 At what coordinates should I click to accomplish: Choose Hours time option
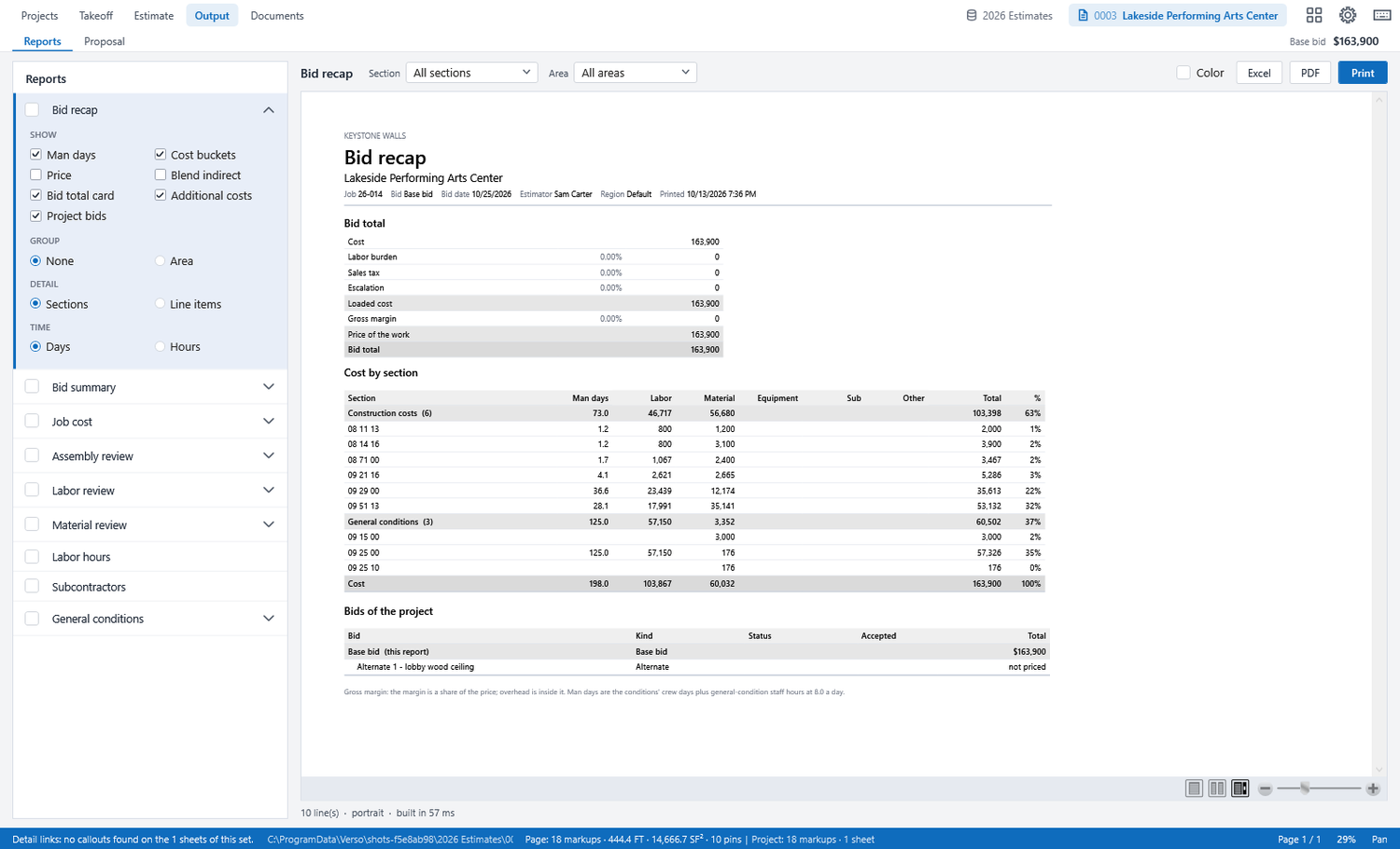[x=161, y=347]
